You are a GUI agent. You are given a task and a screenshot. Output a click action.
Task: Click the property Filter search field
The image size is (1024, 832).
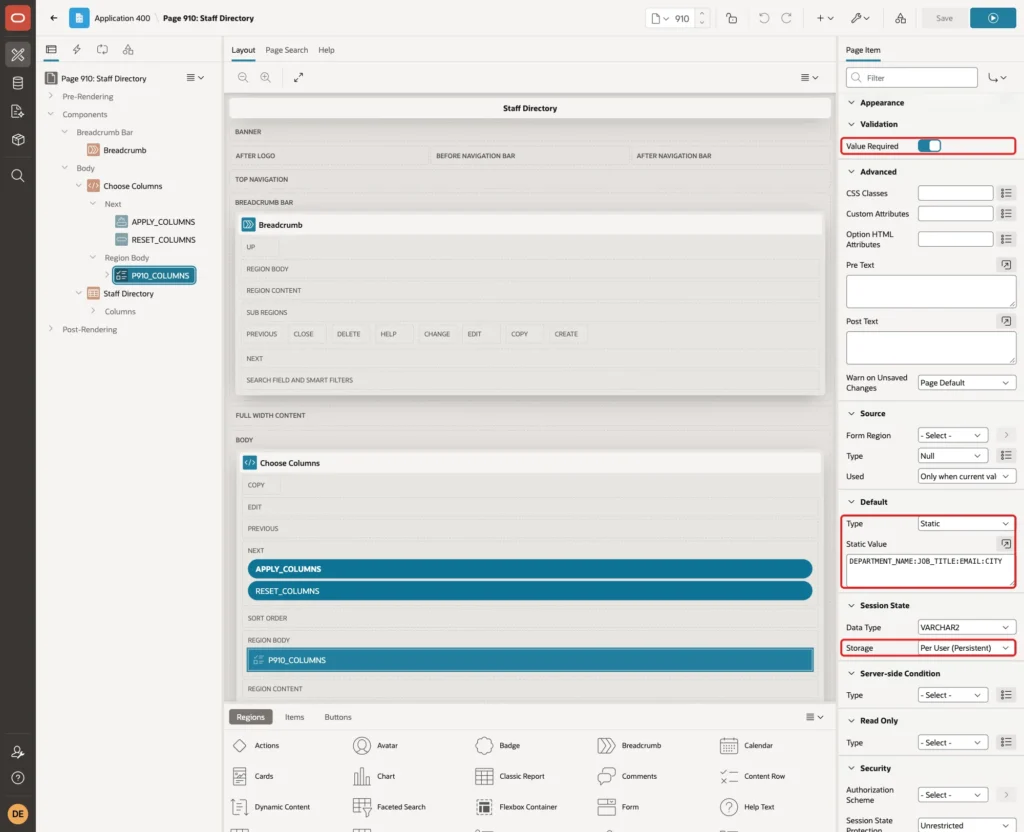tap(912, 78)
